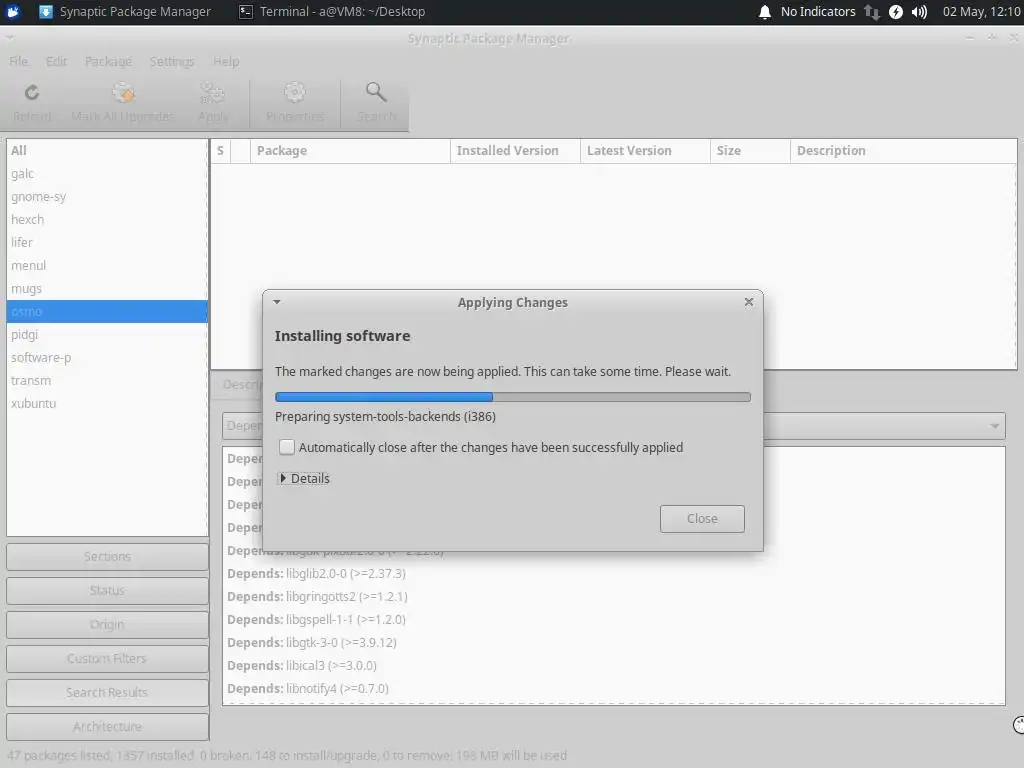Screen dimensions: 1024x768
Task: Open the Dependencies combo box arrow
Action: tap(994, 426)
